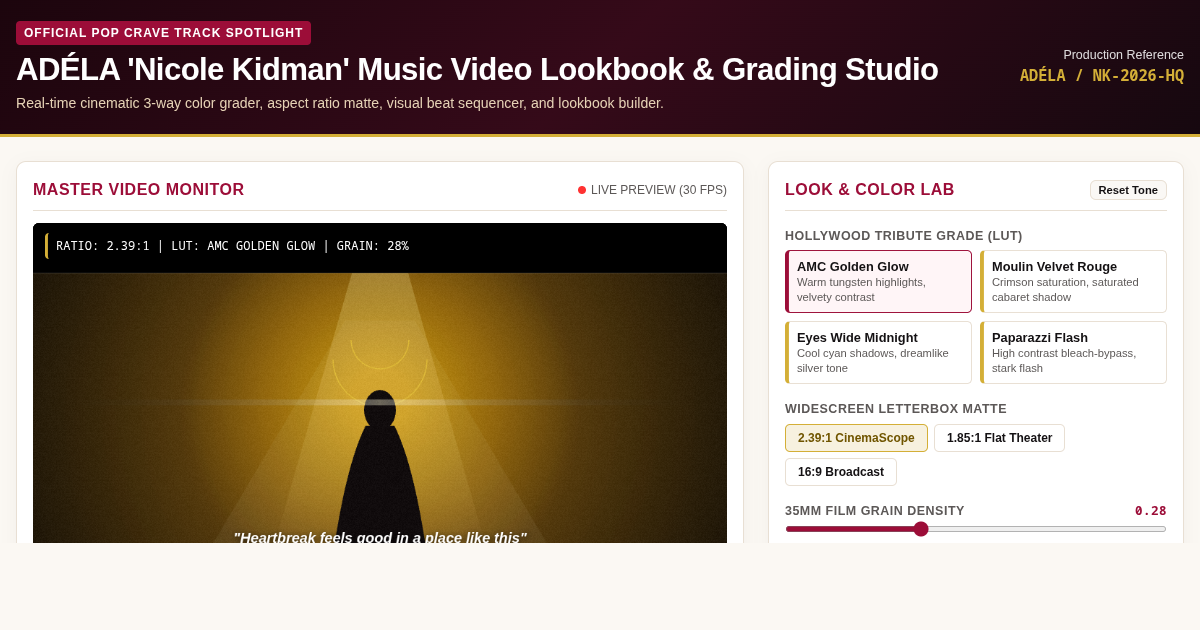
Task: Click the Reset Tone button
Action: point(1128,190)
